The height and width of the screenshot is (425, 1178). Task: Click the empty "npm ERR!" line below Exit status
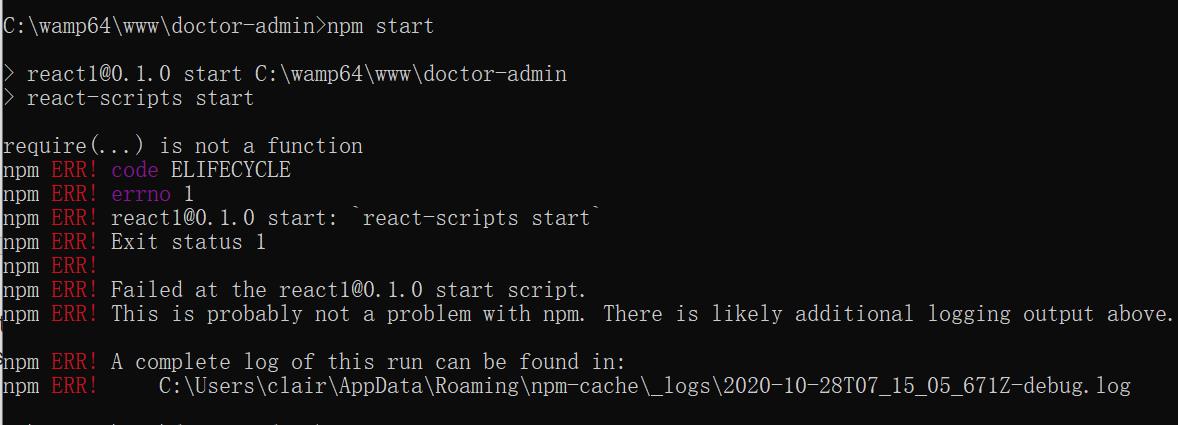click(x=50, y=266)
